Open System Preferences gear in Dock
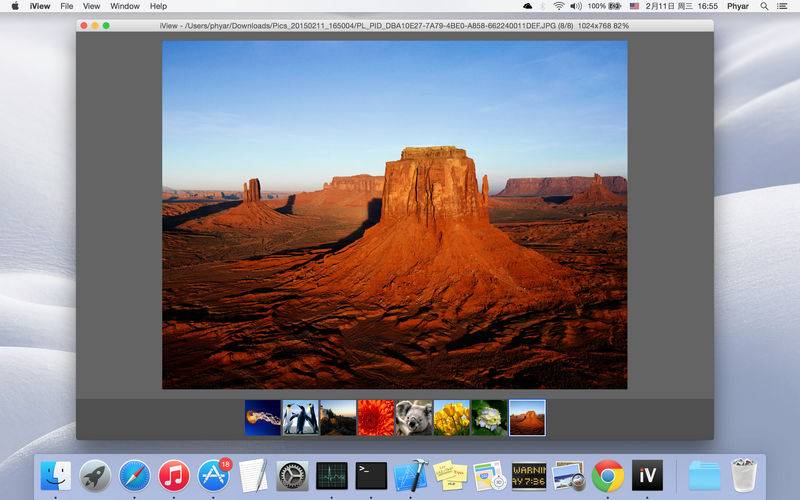The width and height of the screenshot is (800, 500). click(292, 476)
